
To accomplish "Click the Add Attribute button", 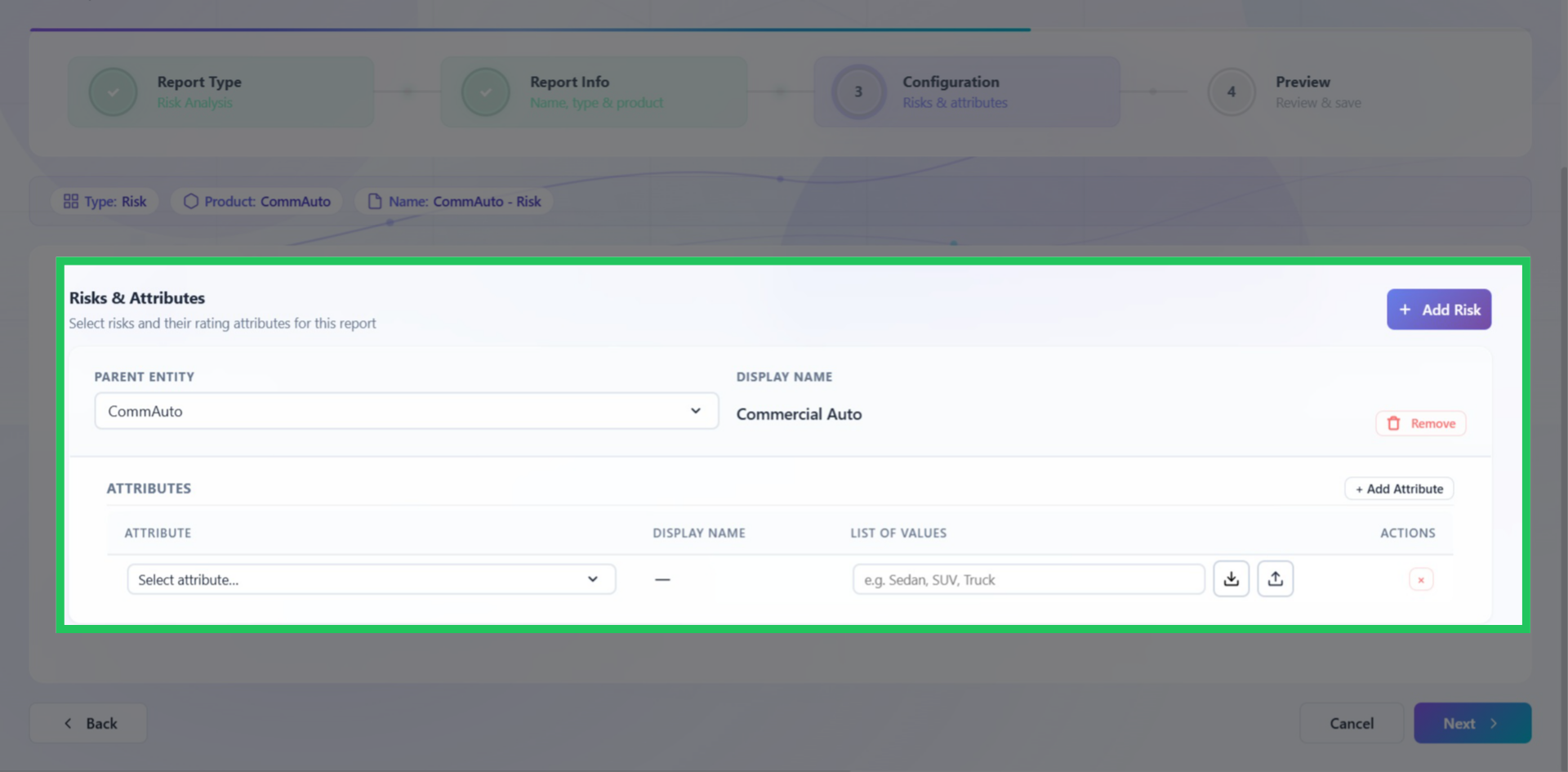I will pyautogui.click(x=1399, y=489).
